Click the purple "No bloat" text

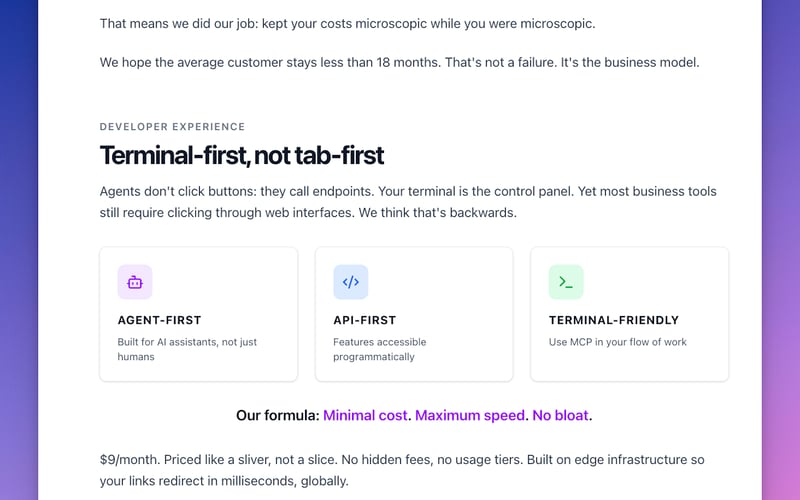coord(560,415)
